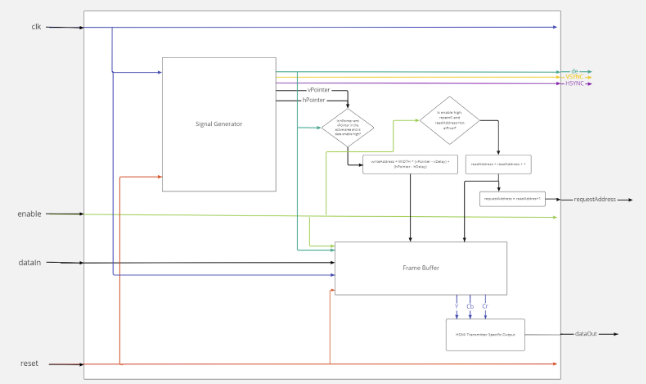The image size is (646, 384).
Task: Click the dataIn input label
Action: pyautogui.click(x=30, y=262)
